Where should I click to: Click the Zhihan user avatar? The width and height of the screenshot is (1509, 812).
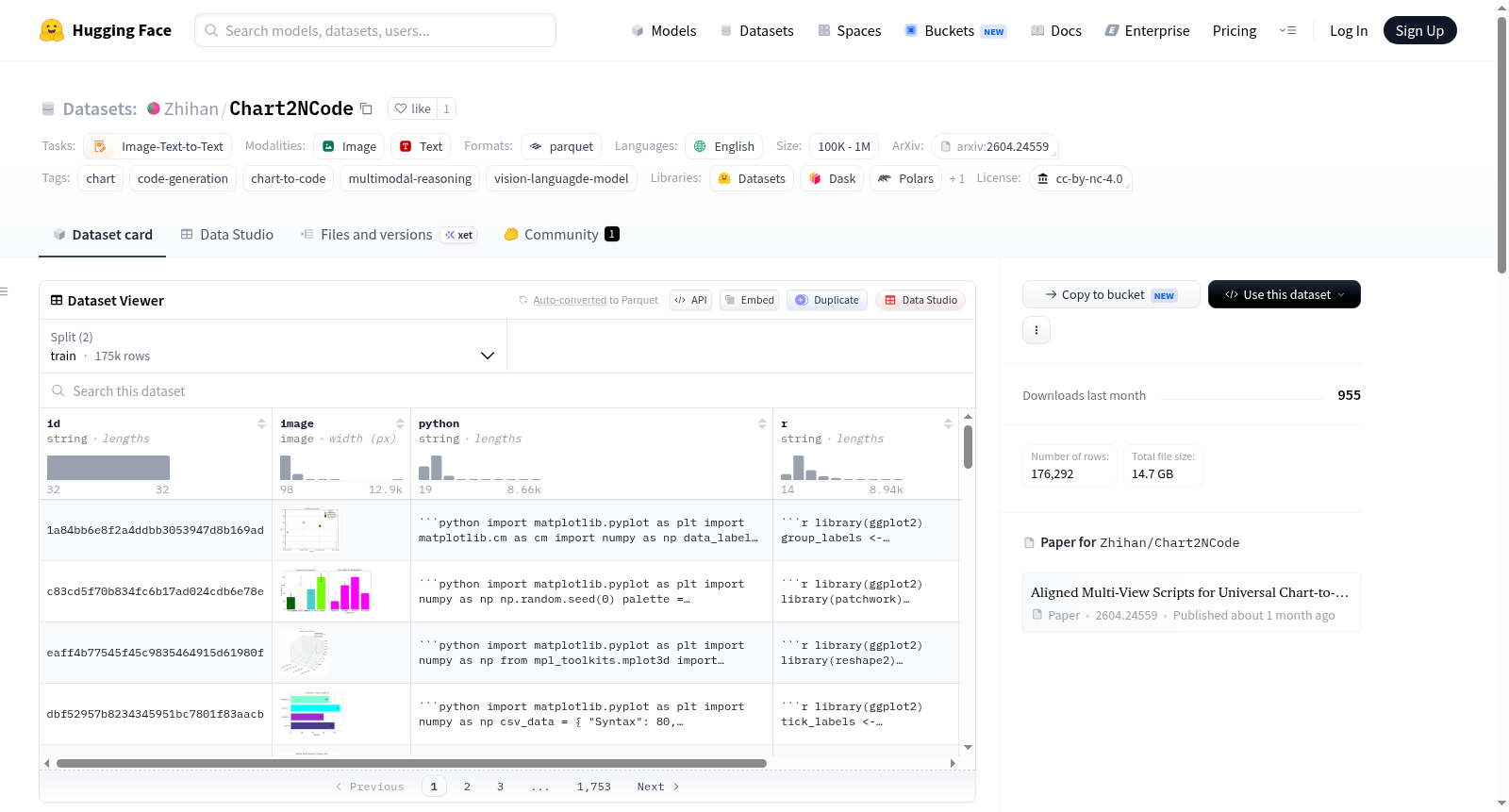coord(154,108)
